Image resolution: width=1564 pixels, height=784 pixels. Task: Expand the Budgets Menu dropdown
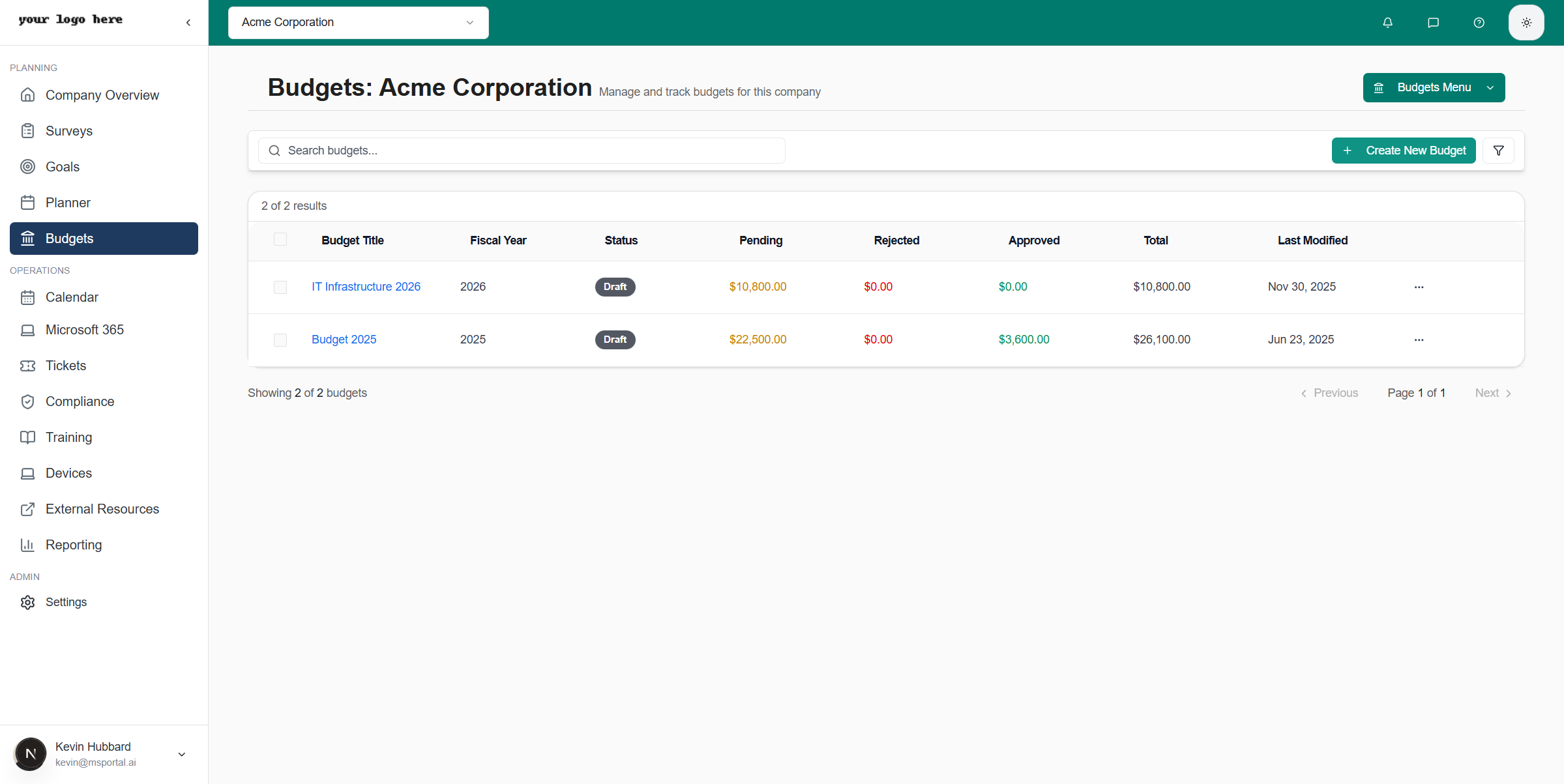[1434, 87]
